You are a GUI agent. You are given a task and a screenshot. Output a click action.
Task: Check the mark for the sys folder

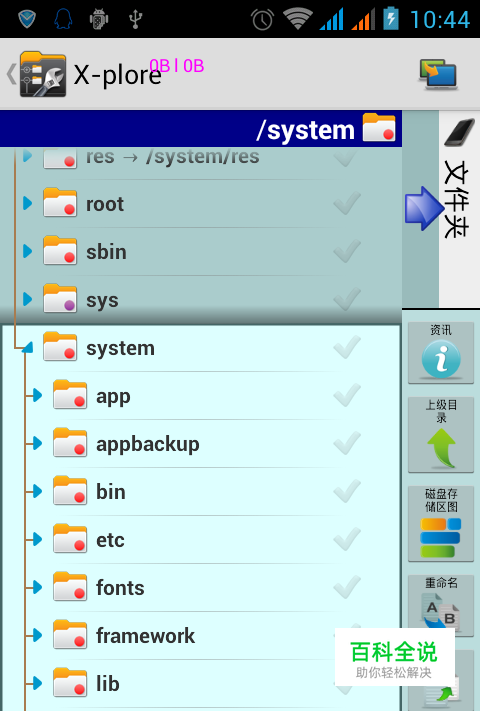[x=347, y=299]
